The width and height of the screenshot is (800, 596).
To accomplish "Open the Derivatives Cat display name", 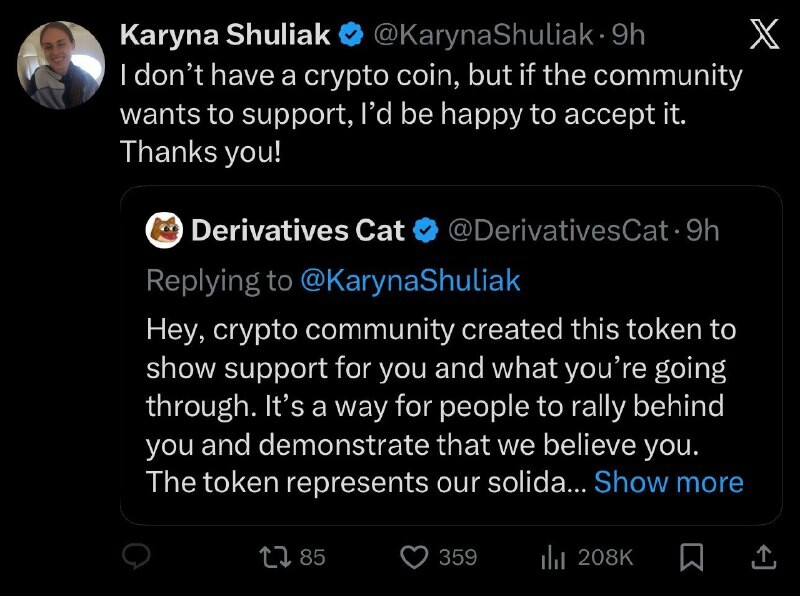I will (297, 231).
